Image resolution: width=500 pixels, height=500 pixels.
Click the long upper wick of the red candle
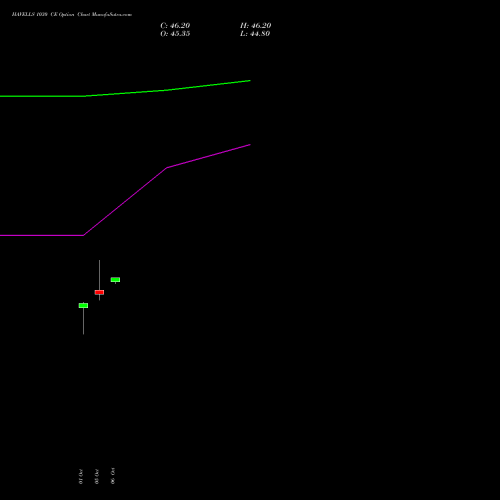point(99,275)
